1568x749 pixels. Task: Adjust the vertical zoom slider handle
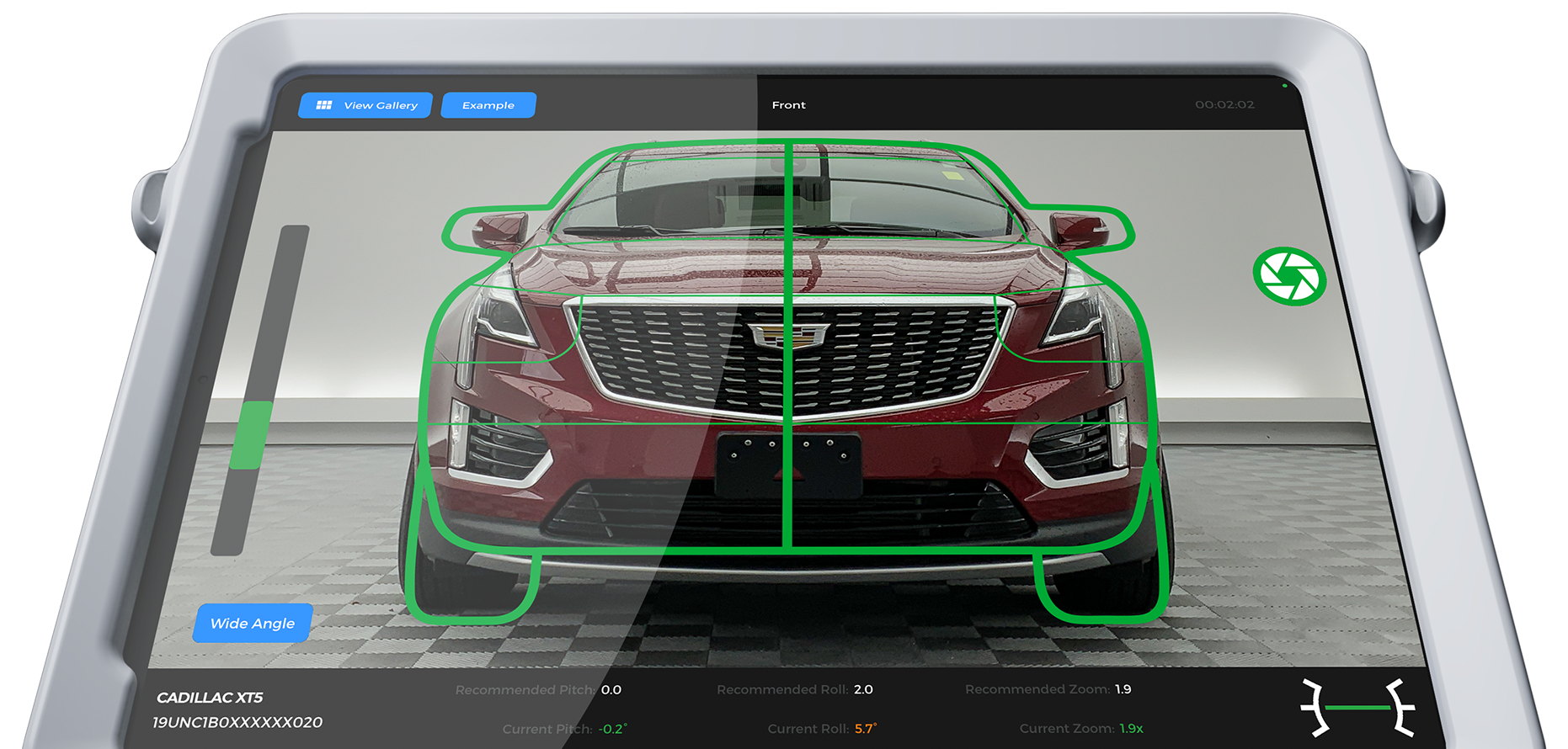[251, 434]
